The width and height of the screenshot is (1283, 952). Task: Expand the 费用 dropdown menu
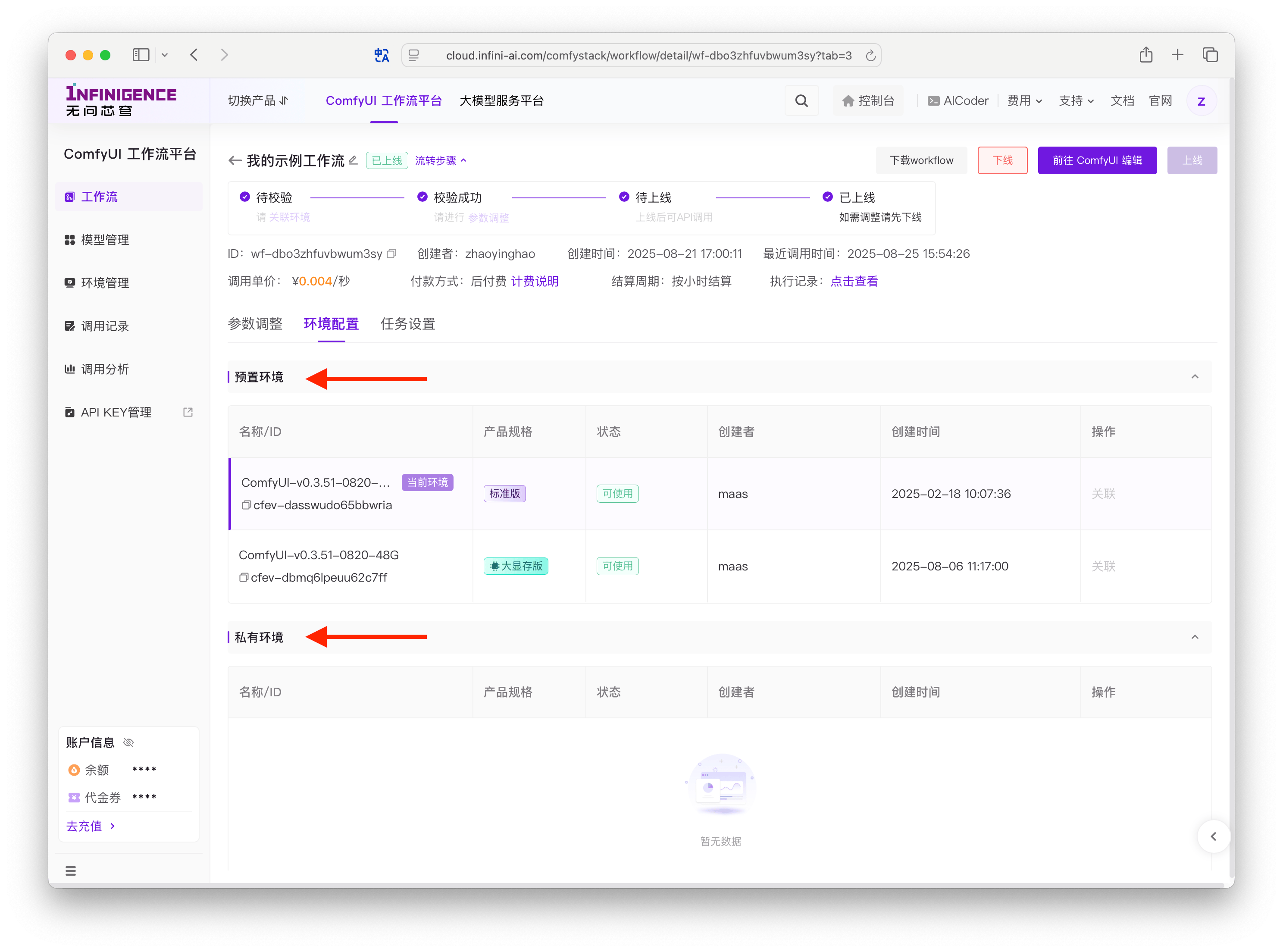1024,101
